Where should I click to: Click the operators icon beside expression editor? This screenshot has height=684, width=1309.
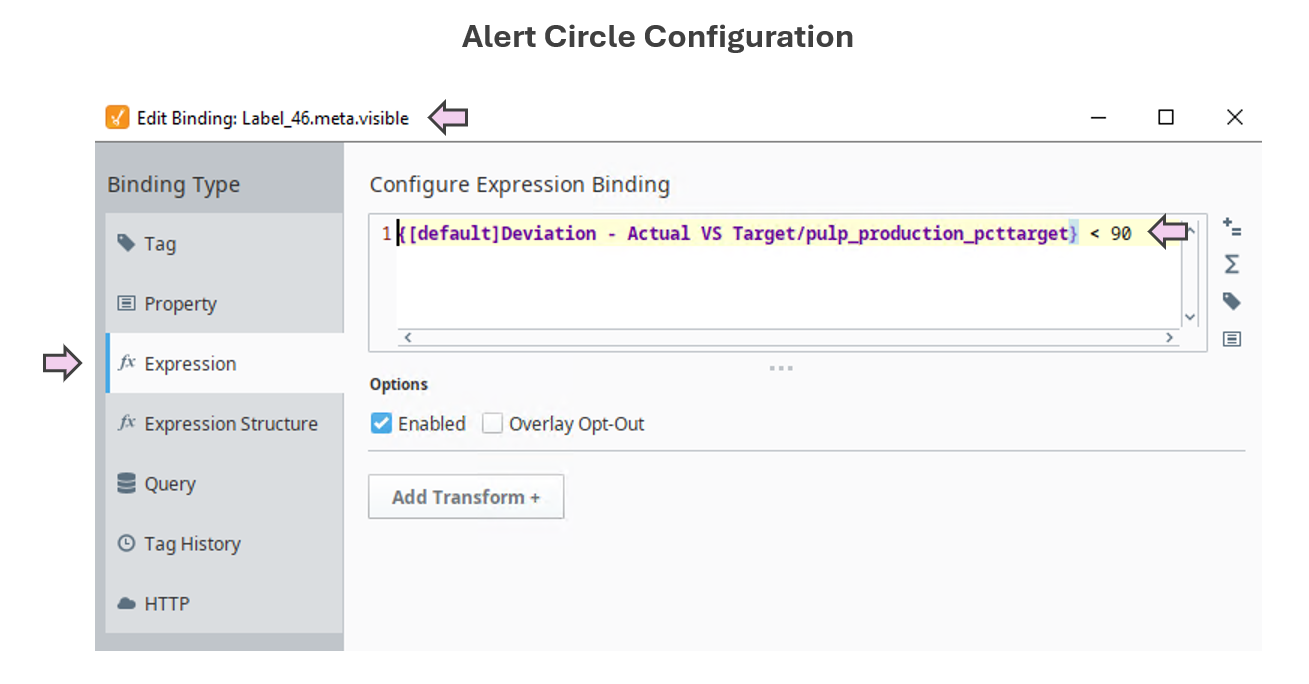click(x=1232, y=228)
